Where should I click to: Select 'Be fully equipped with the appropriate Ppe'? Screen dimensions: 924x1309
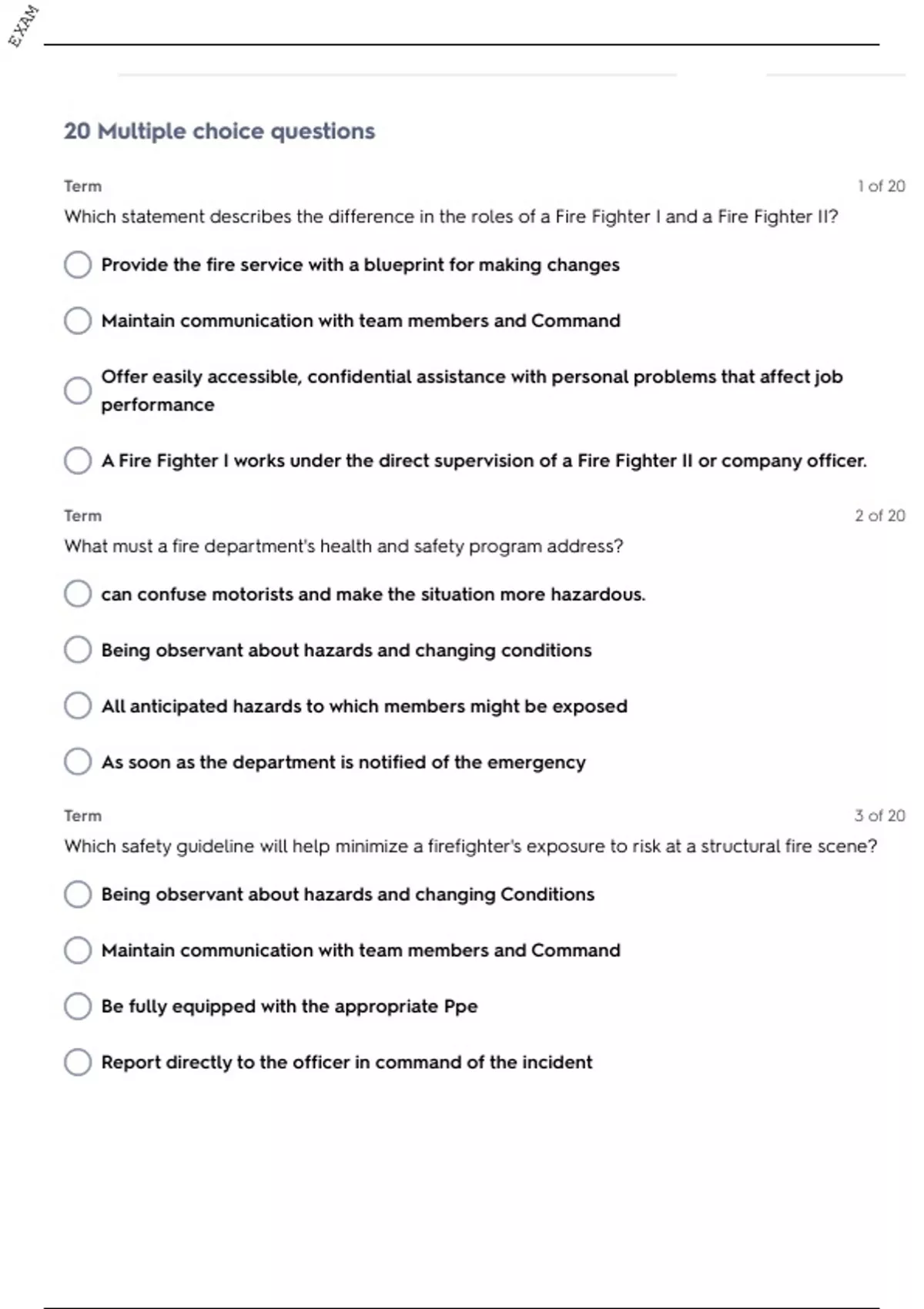tap(78, 1006)
